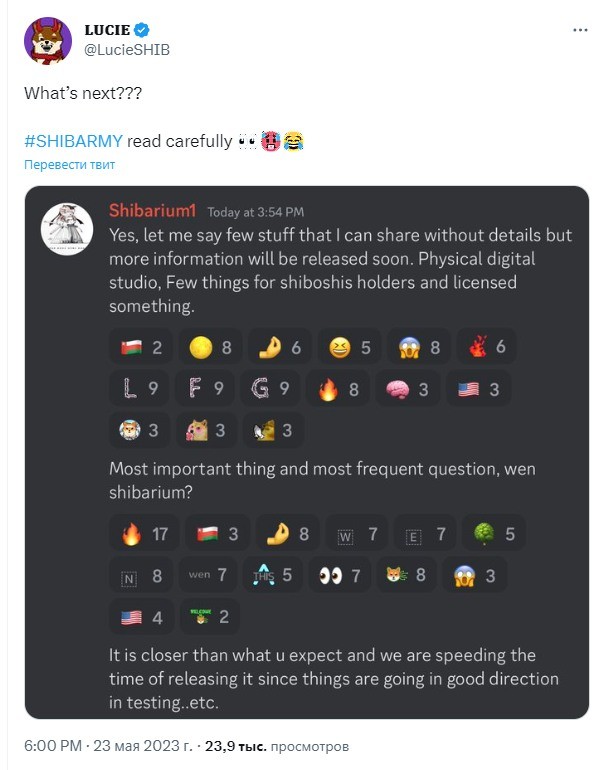This screenshot has width=603, height=770.
Task: Toggle the brain emoji reaction with count 3
Action: click(x=408, y=389)
